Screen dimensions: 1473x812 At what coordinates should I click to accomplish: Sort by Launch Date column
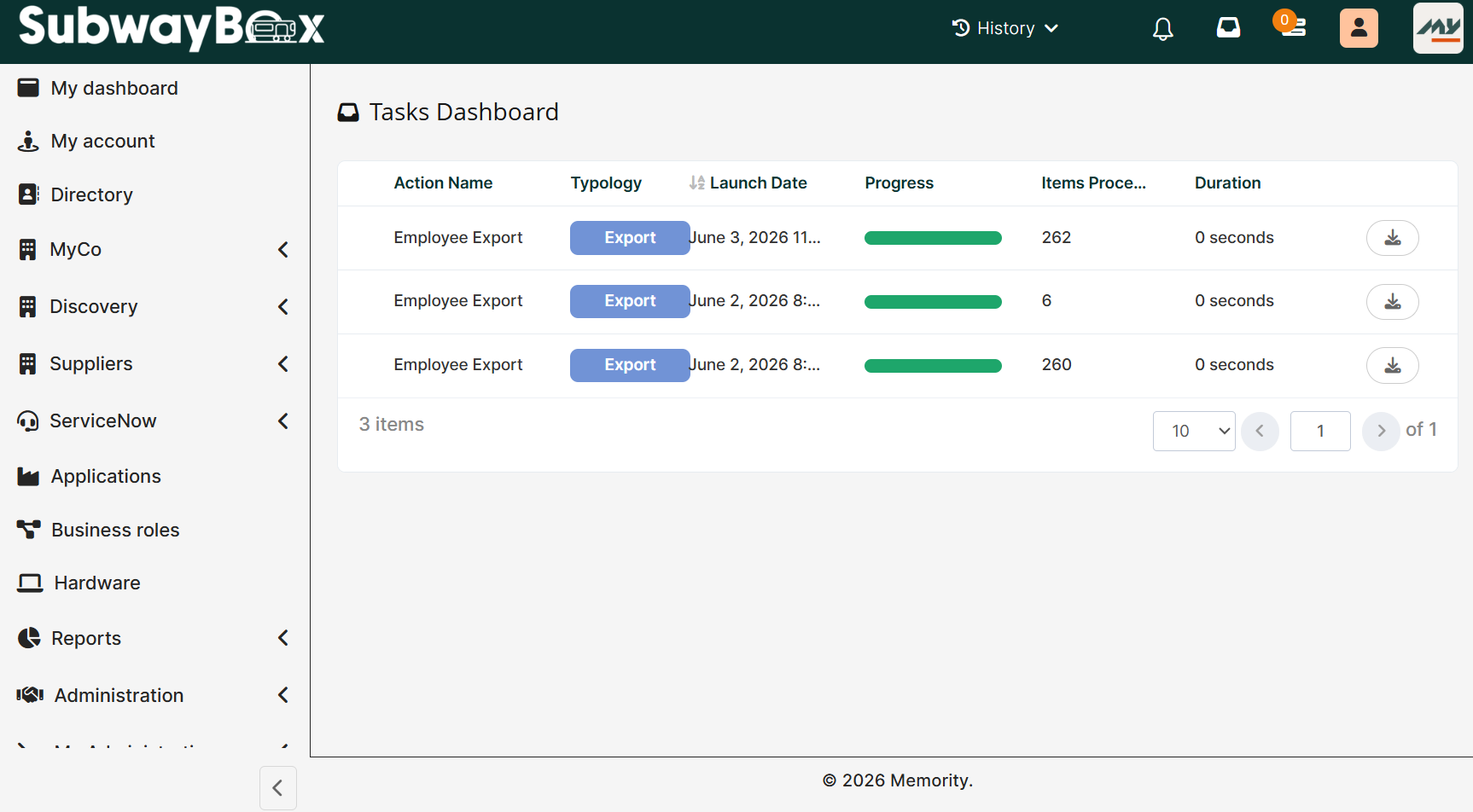pos(748,183)
